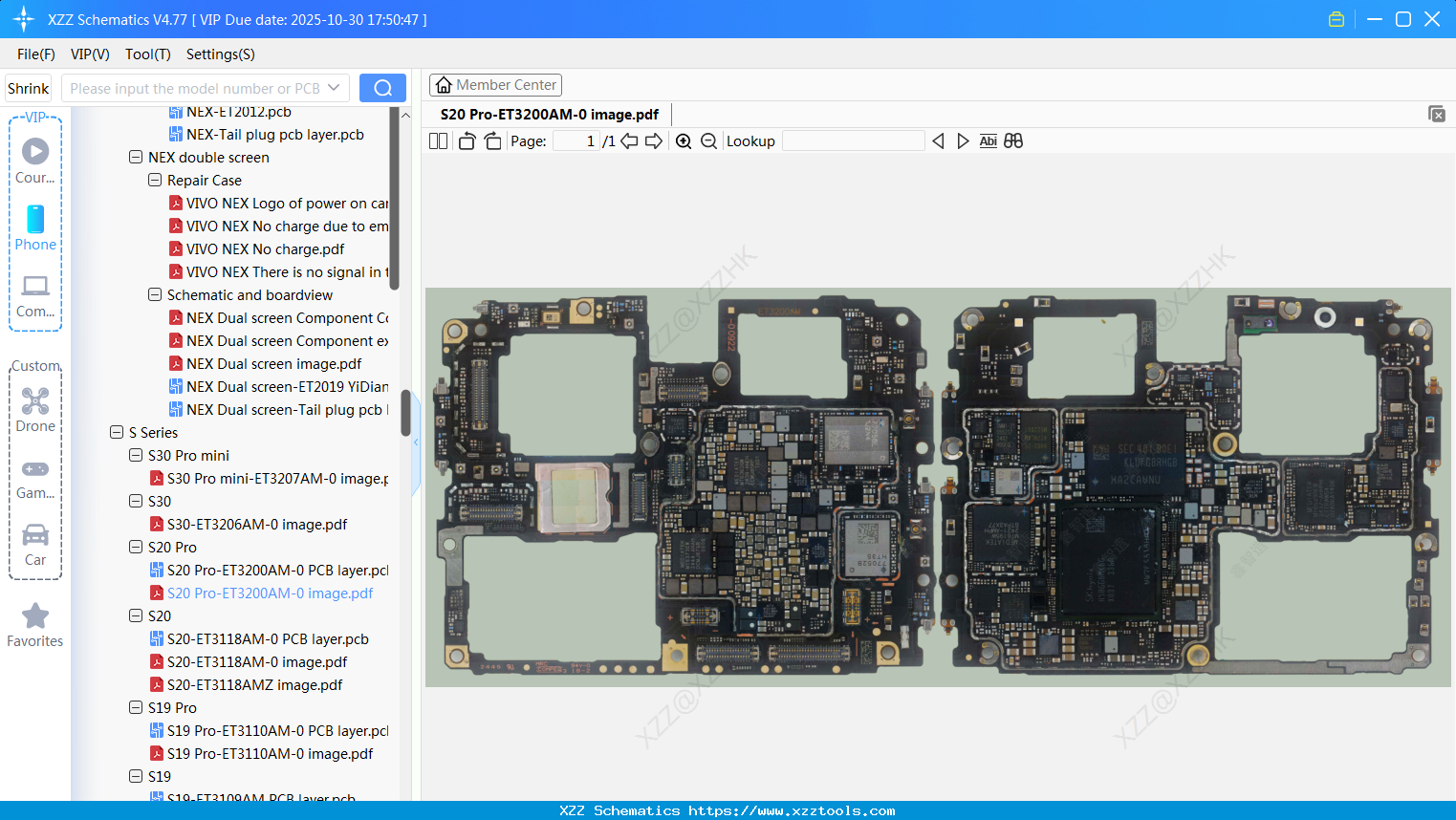Open the Tool(T) menu

[x=147, y=54]
